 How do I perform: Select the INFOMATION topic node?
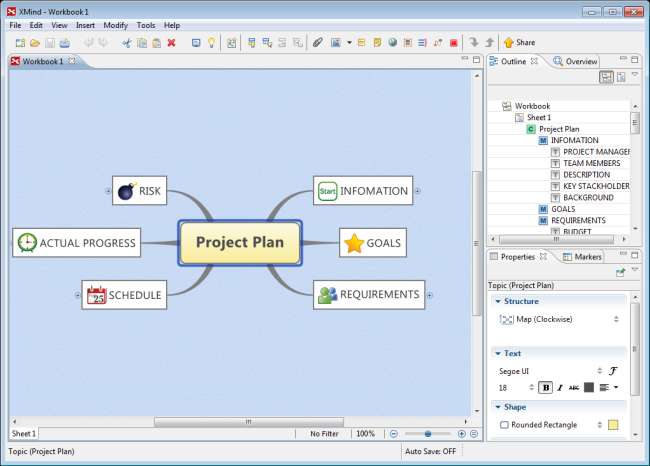tap(363, 191)
